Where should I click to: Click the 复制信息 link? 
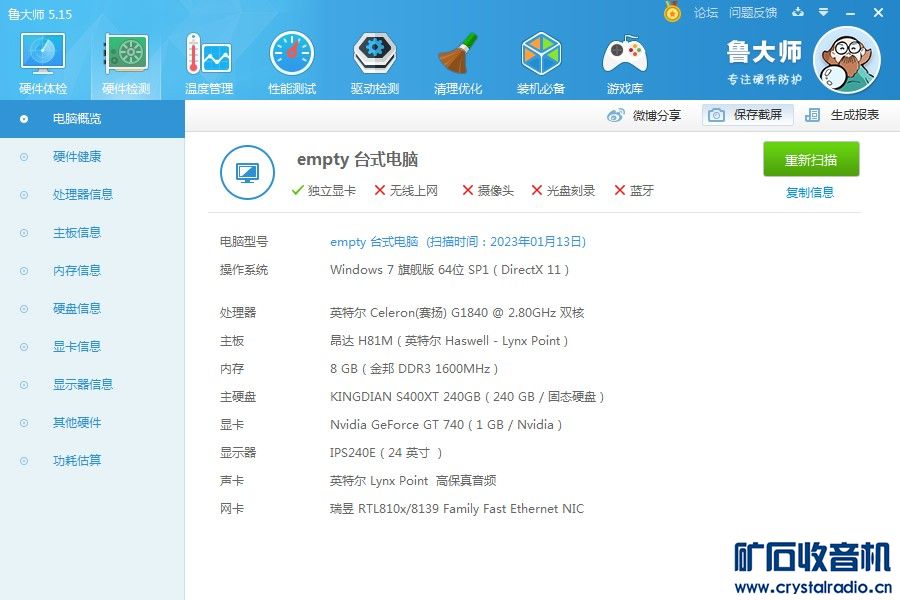pos(810,193)
